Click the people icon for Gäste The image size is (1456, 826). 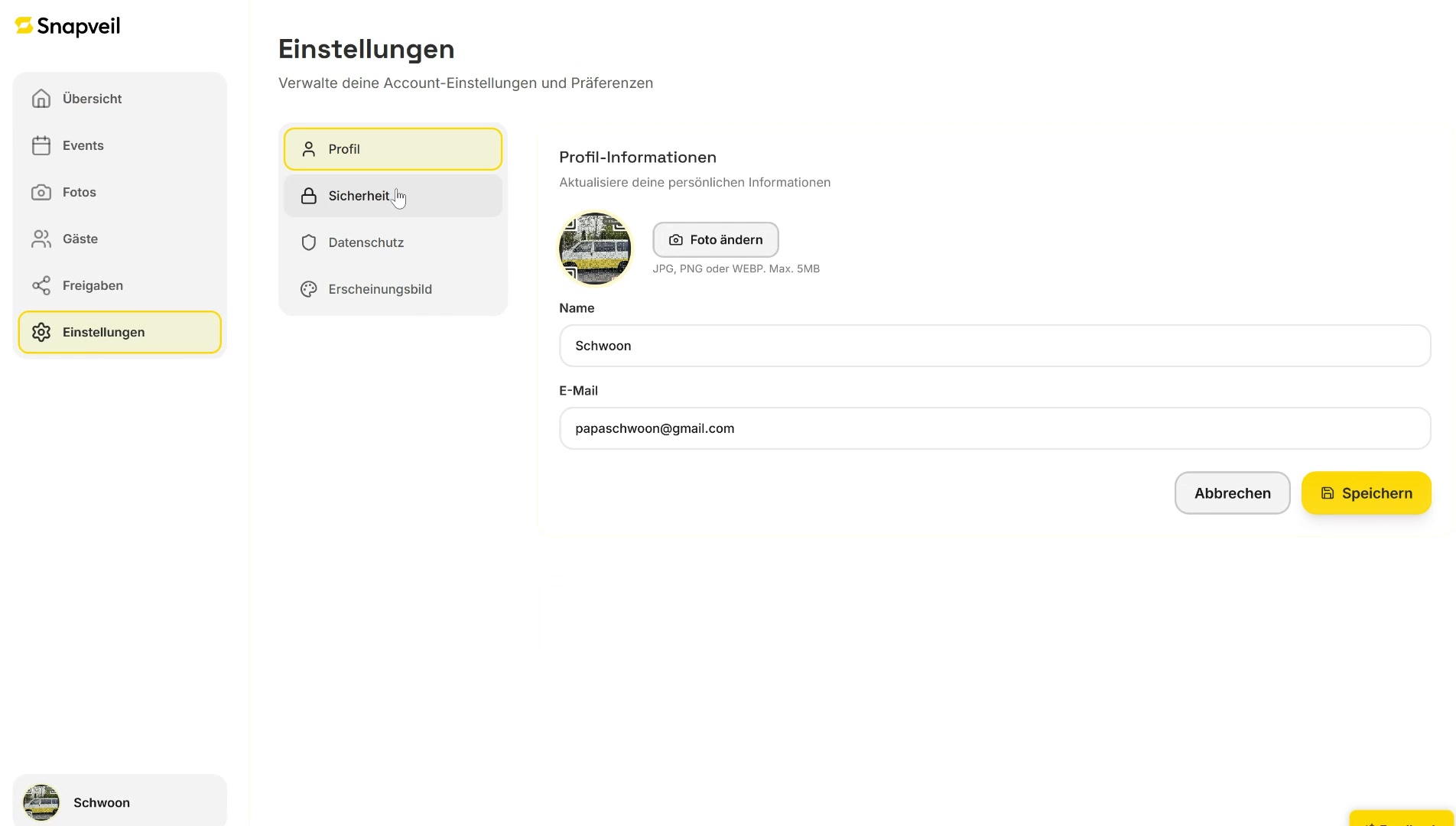coord(41,239)
